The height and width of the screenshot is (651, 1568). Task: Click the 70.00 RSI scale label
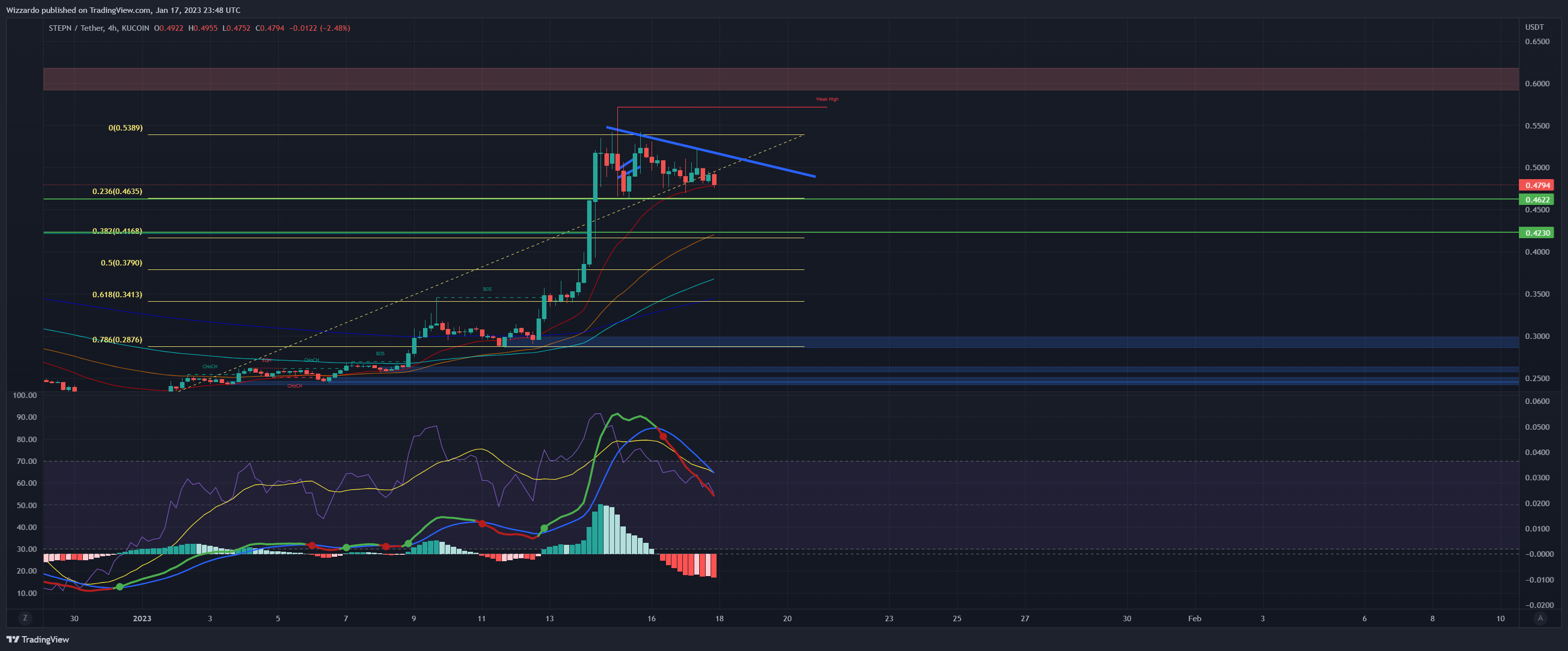point(27,461)
